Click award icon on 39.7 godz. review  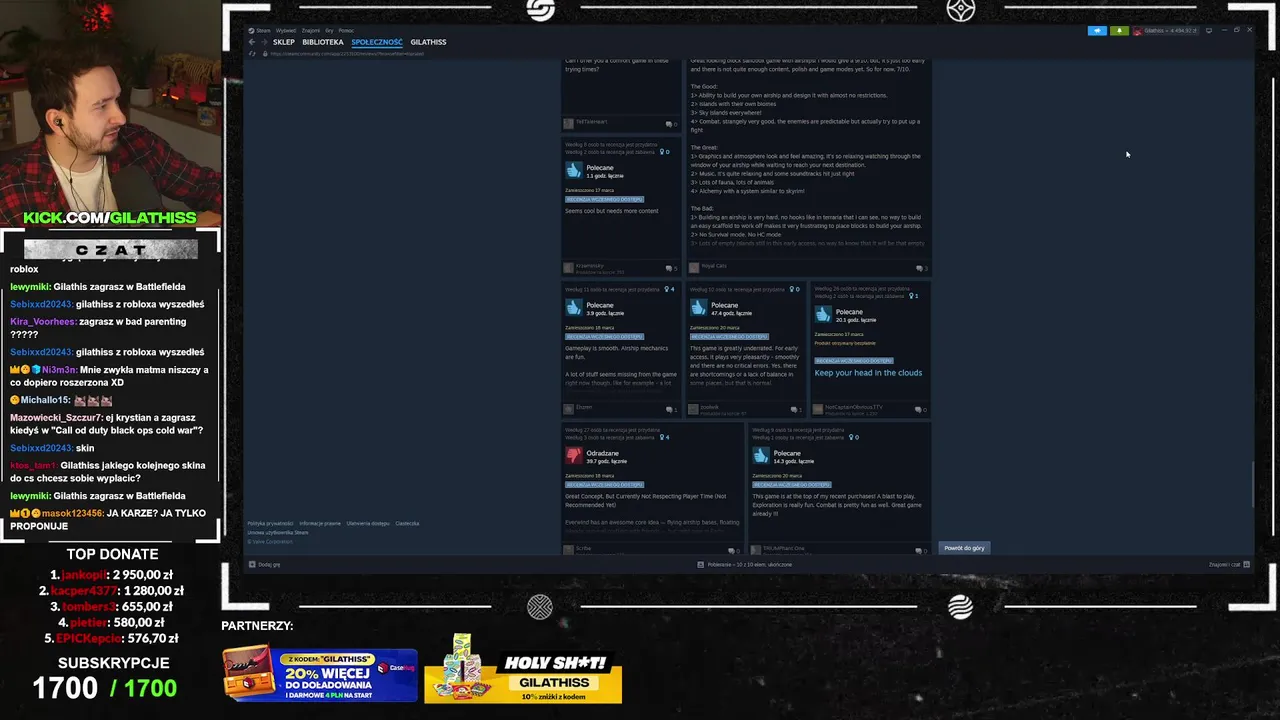click(664, 437)
